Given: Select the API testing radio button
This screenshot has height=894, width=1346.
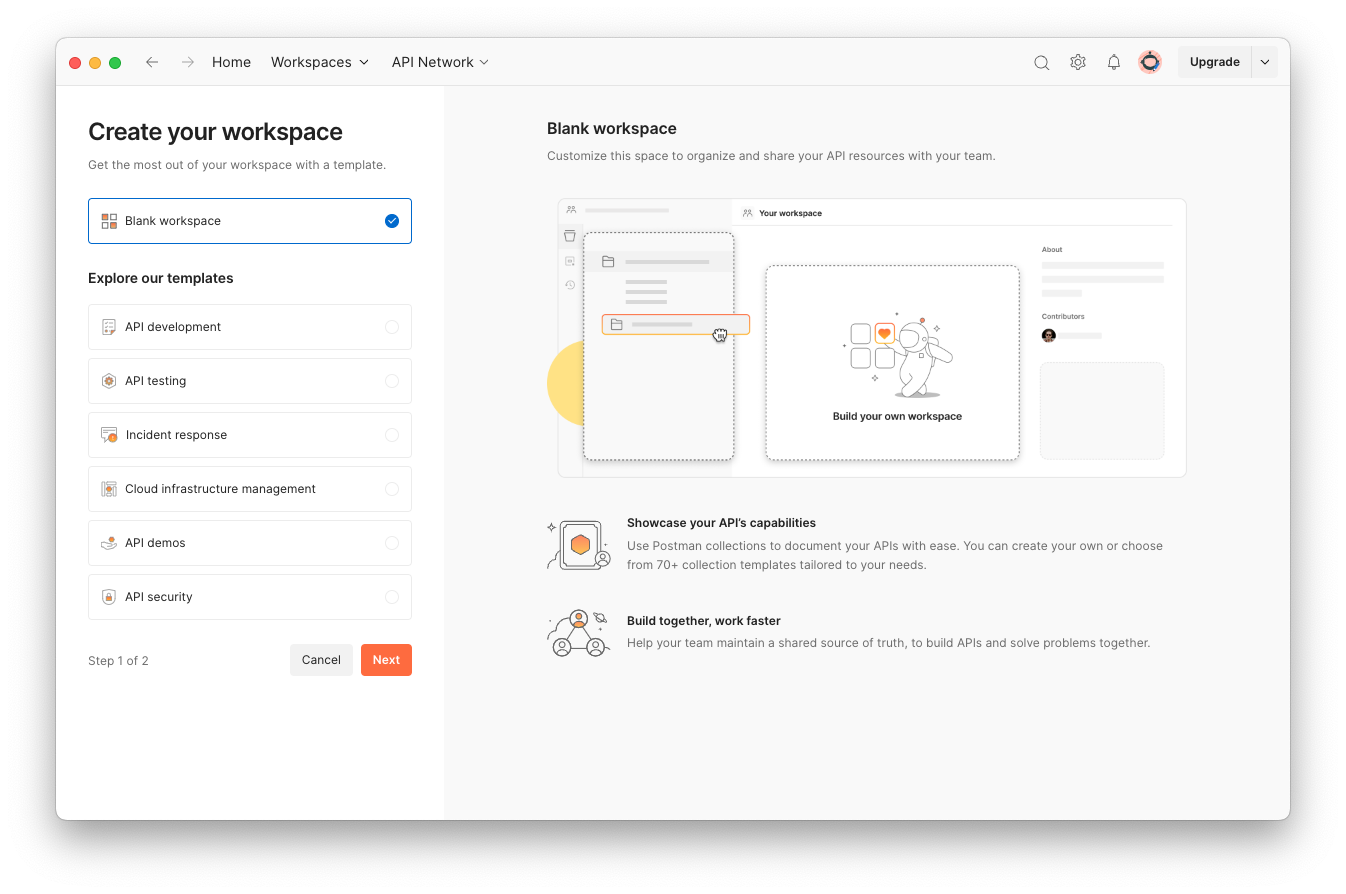Looking at the screenshot, I should click(x=392, y=381).
